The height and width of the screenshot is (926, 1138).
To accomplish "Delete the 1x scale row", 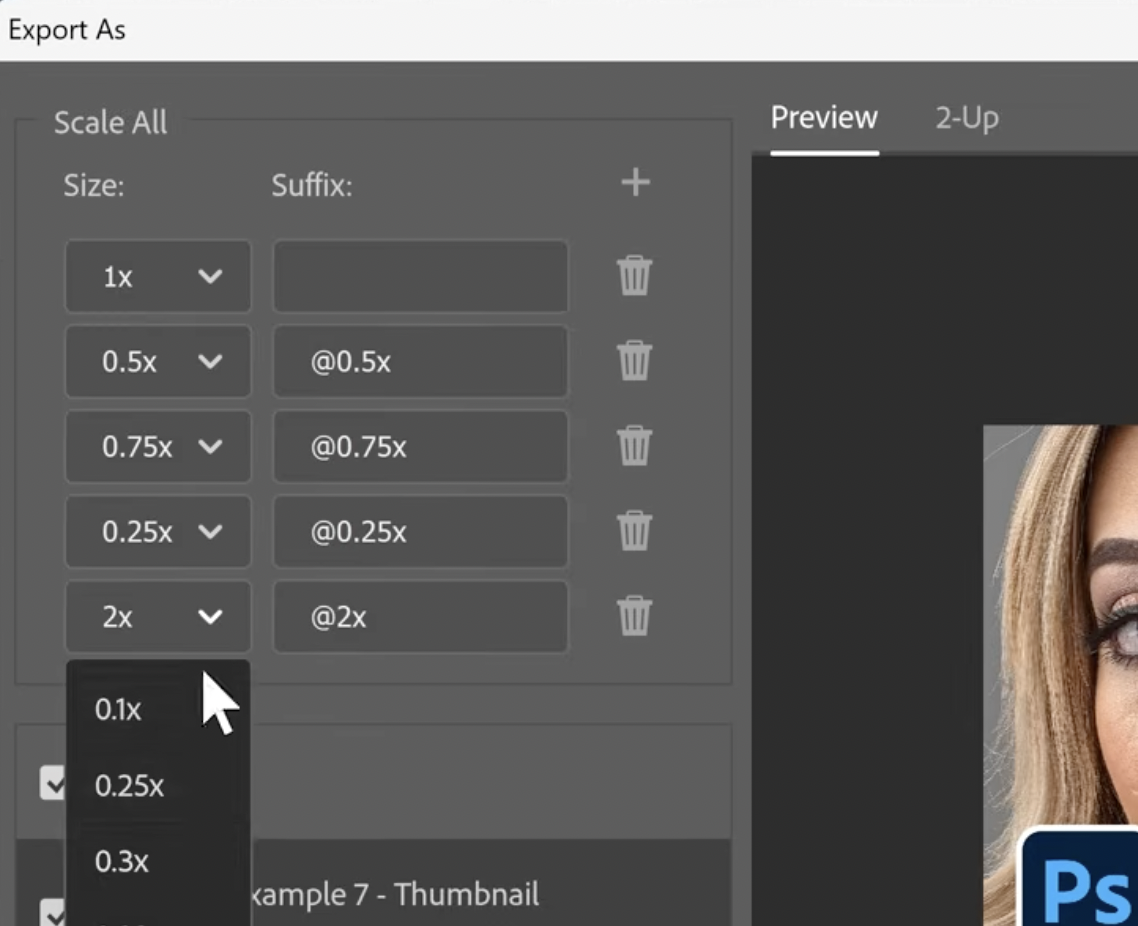I will point(635,277).
